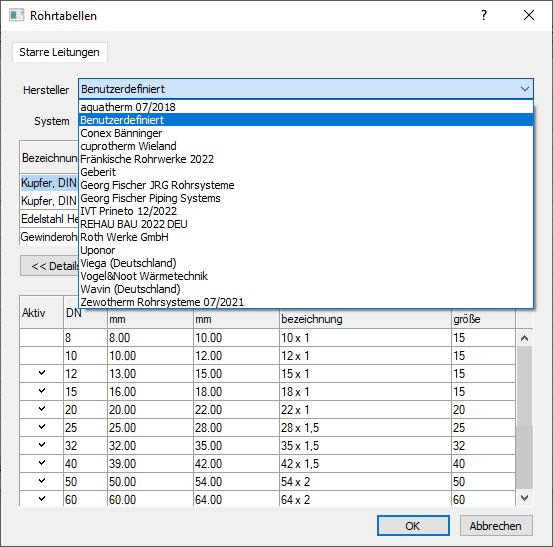The height and width of the screenshot is (547, 553).
Task: Toggle Aktiv checkmark for DN 32 row
Action: tap(42, 445)
